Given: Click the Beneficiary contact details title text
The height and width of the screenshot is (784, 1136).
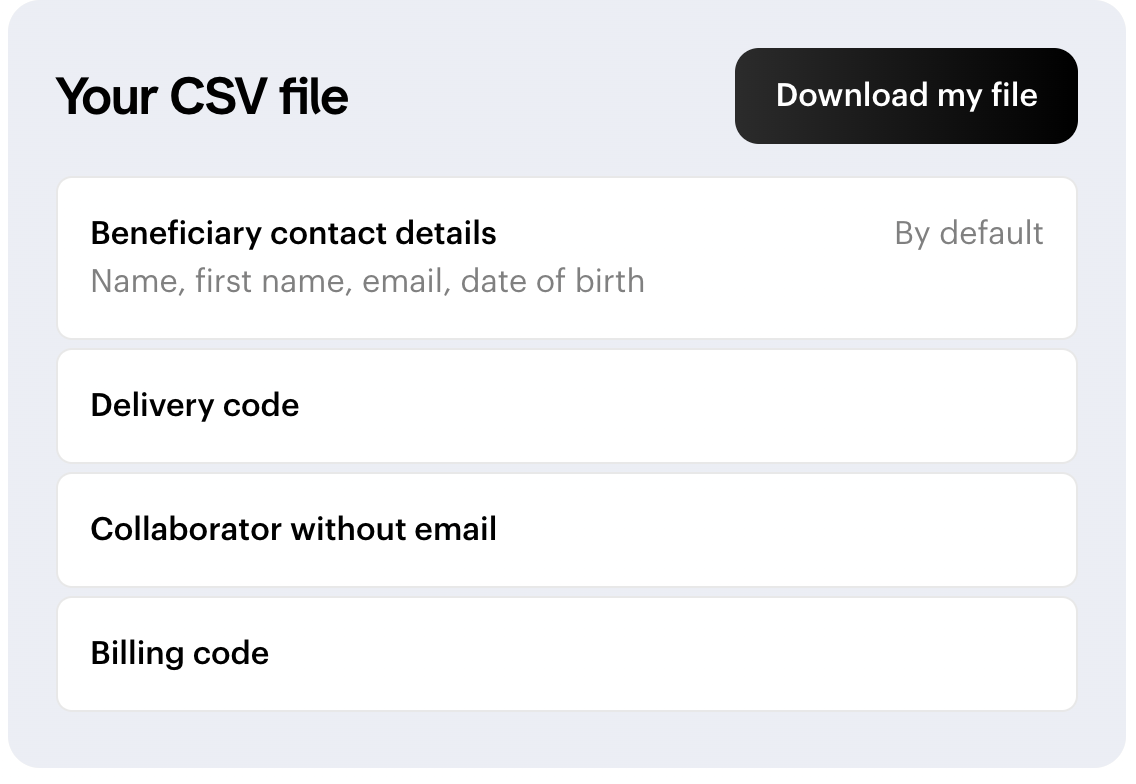Looking at the screenshot, I should (293, 233).
